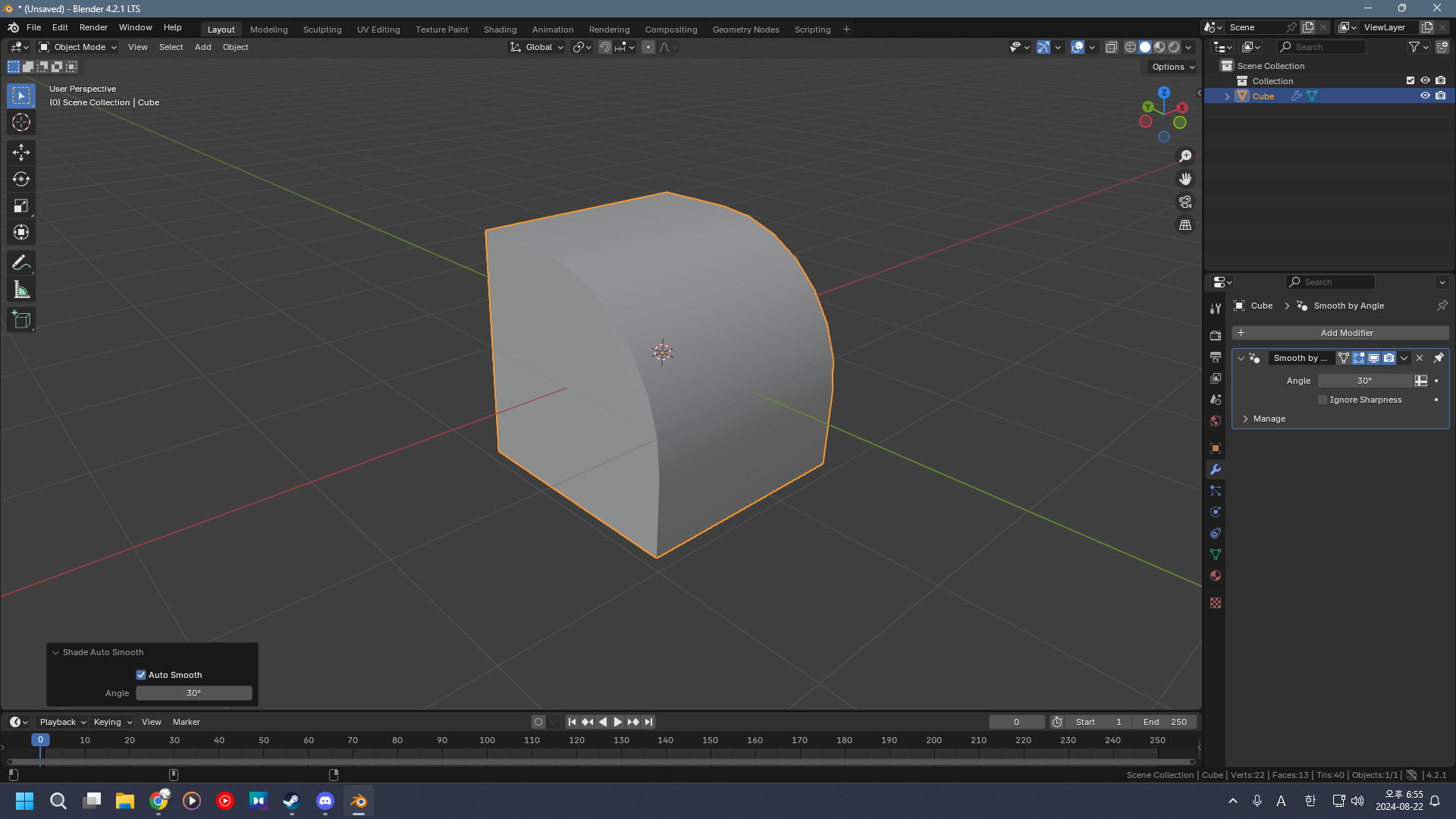Image resolution: width=1456 pixels, height=819 pixels.
Task: Open the Global transform orientation dropdown
Action: click(x=538, y=47)
